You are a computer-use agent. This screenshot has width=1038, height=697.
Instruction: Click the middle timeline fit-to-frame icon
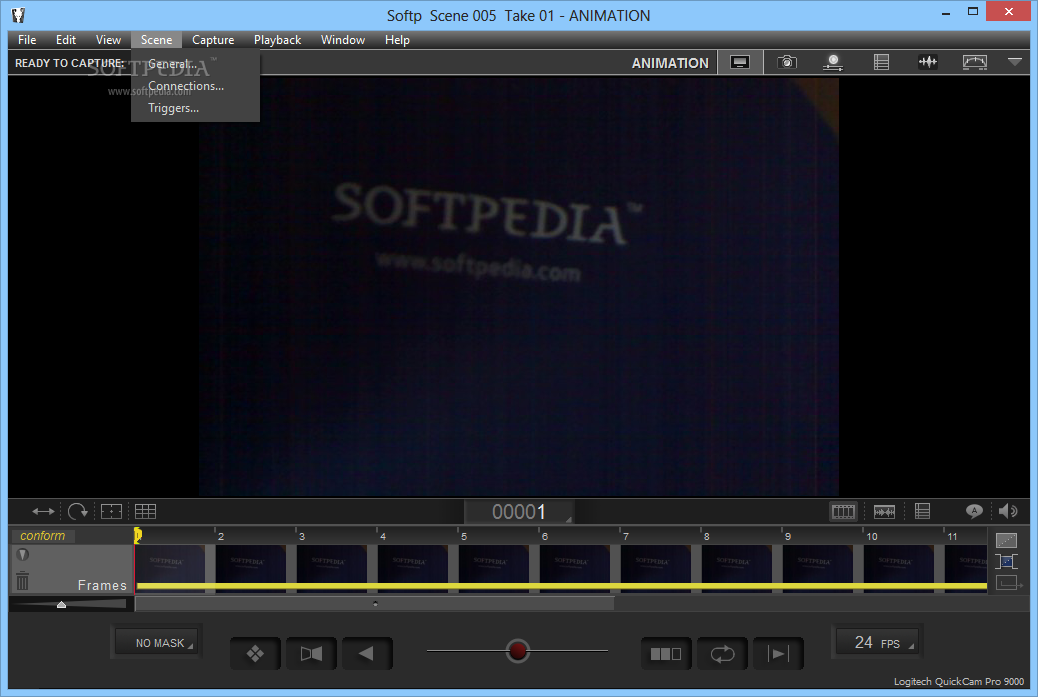(x=1006, y=561)
